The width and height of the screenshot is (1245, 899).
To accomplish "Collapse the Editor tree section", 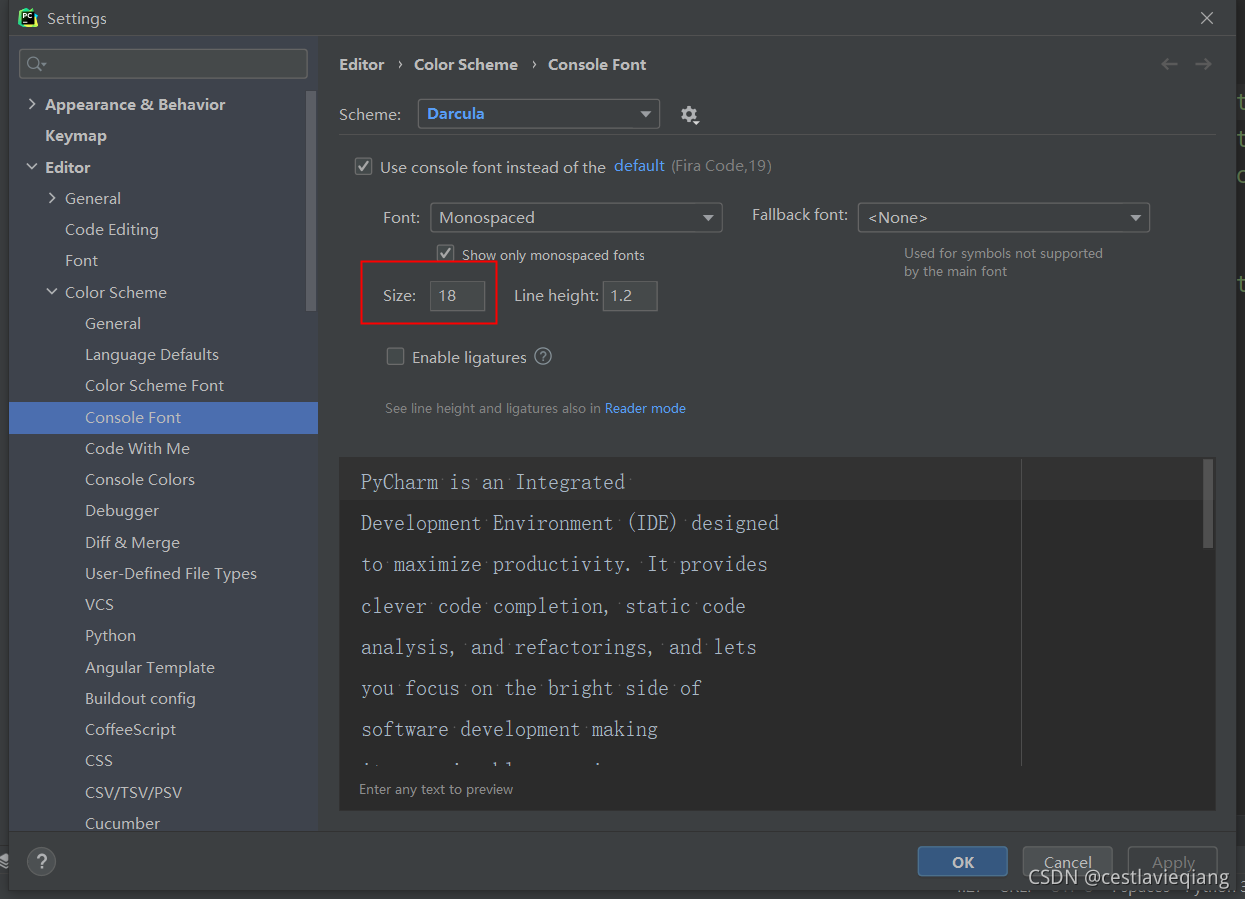I will tap(32, 167).
